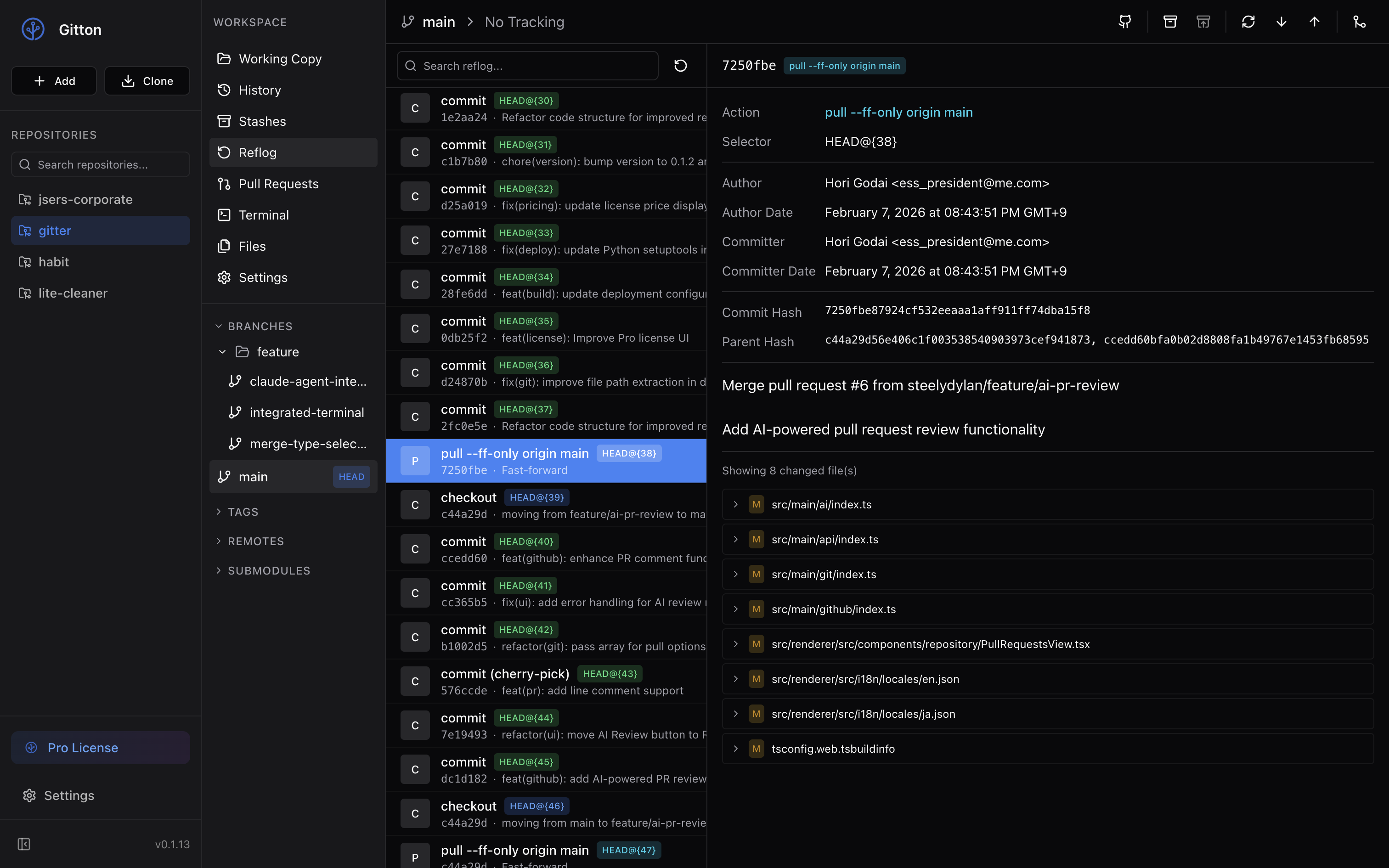Collapse sidebar using bottom-left panel icon
1389x868 pixels.
(x=24, y=844)
